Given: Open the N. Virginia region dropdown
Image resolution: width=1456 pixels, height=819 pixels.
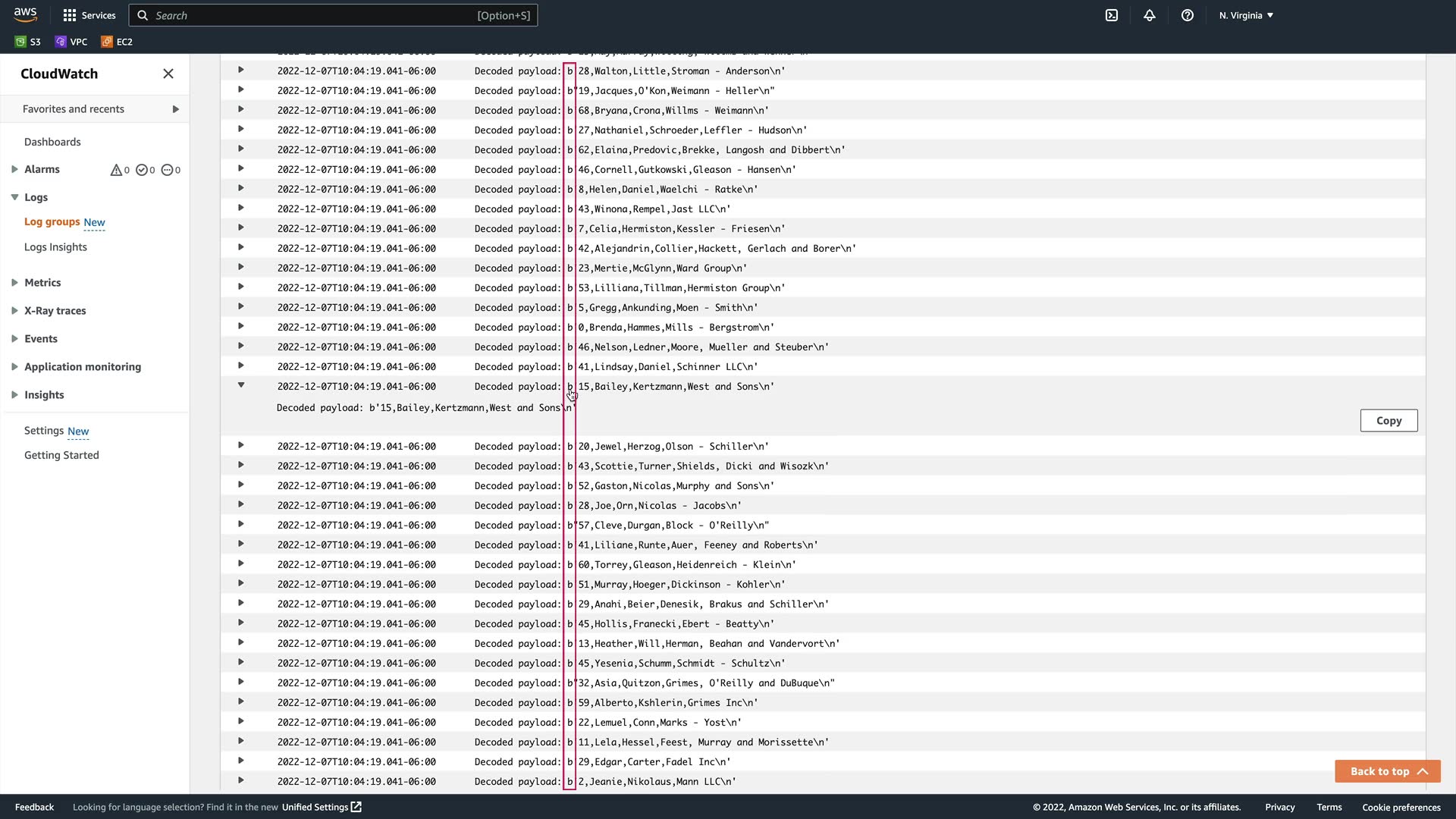Looking at the screenshot, I should point(1246,15).
